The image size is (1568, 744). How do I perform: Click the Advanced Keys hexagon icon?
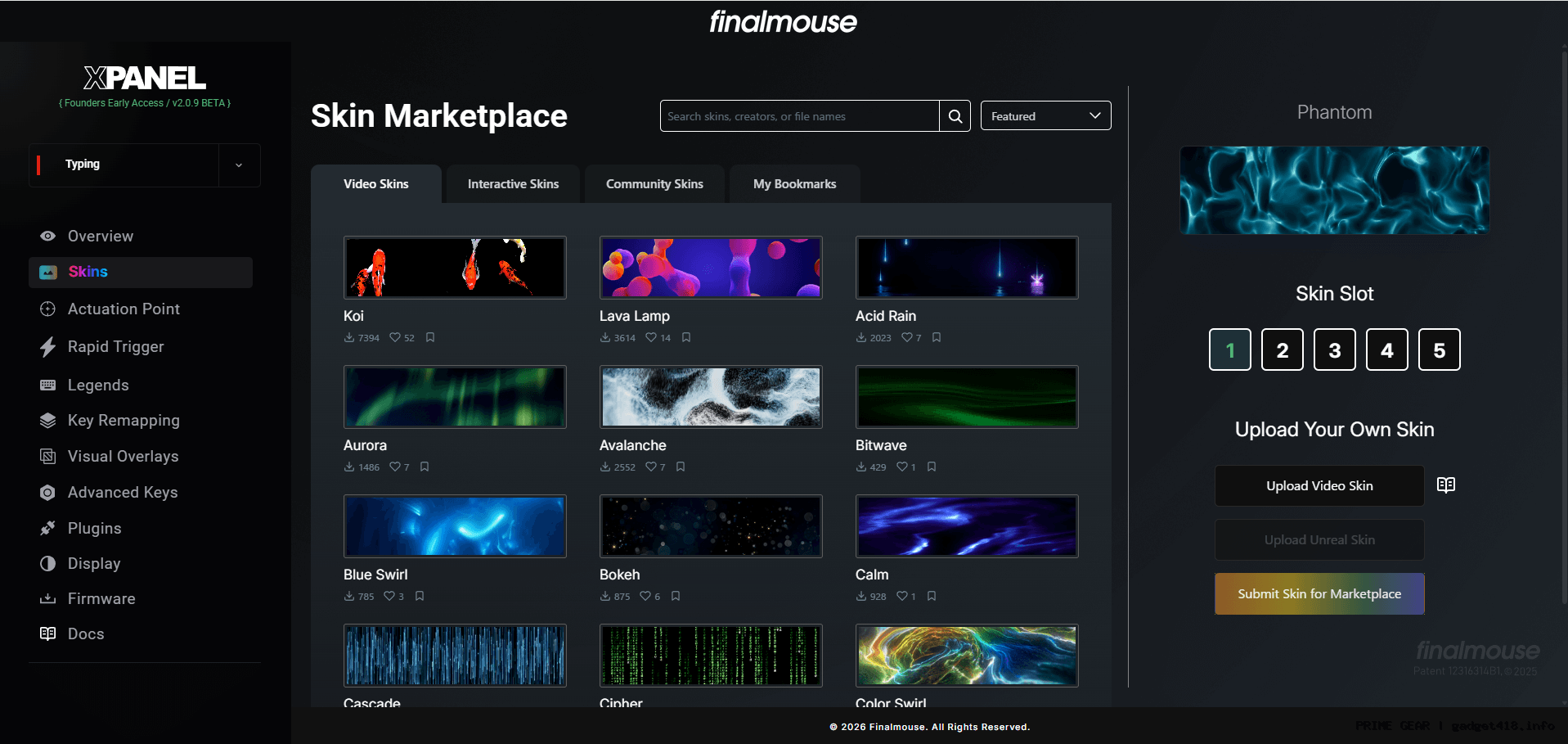point(48,492)
